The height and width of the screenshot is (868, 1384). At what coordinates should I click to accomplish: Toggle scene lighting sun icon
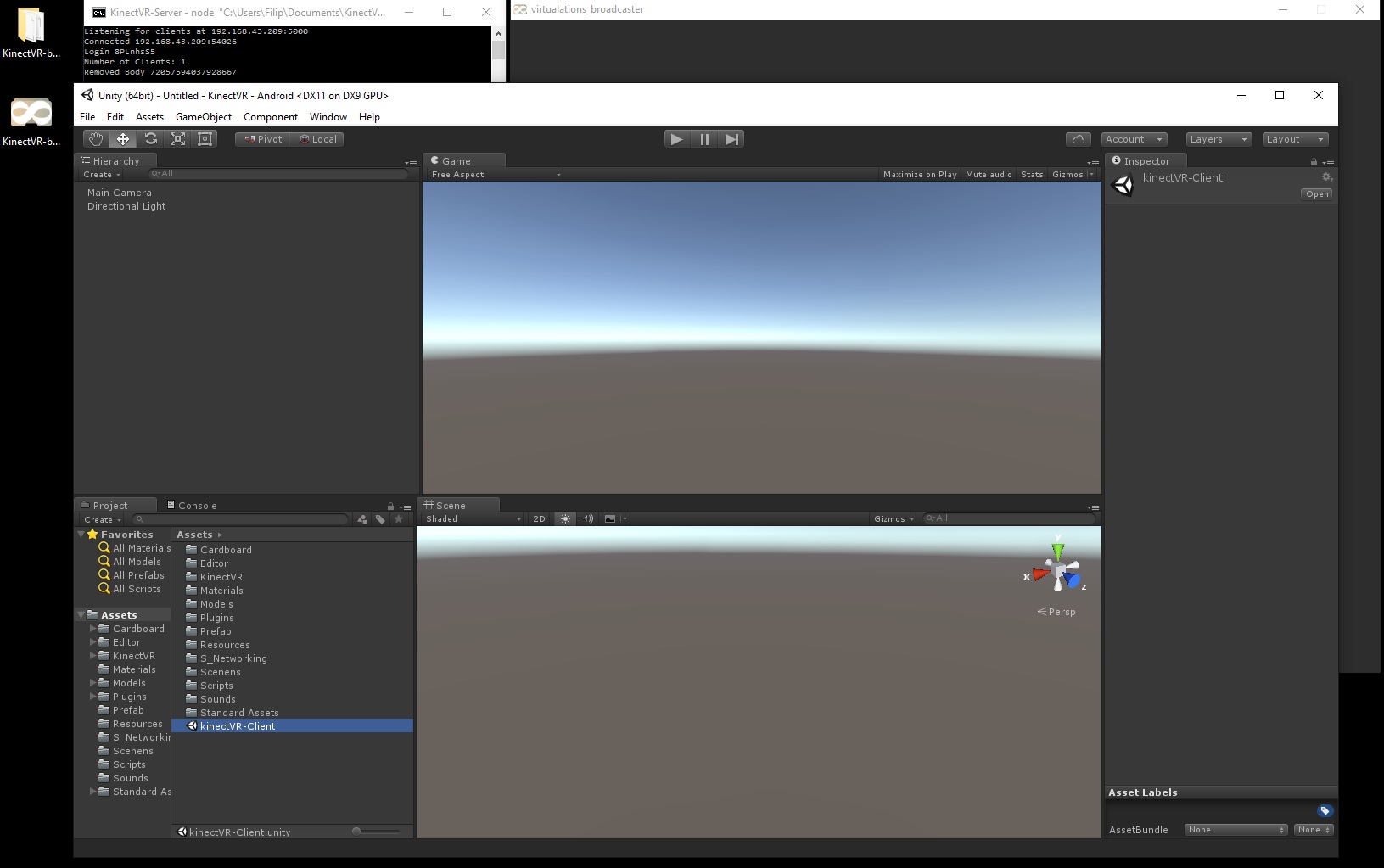click(x=565, y=518)
